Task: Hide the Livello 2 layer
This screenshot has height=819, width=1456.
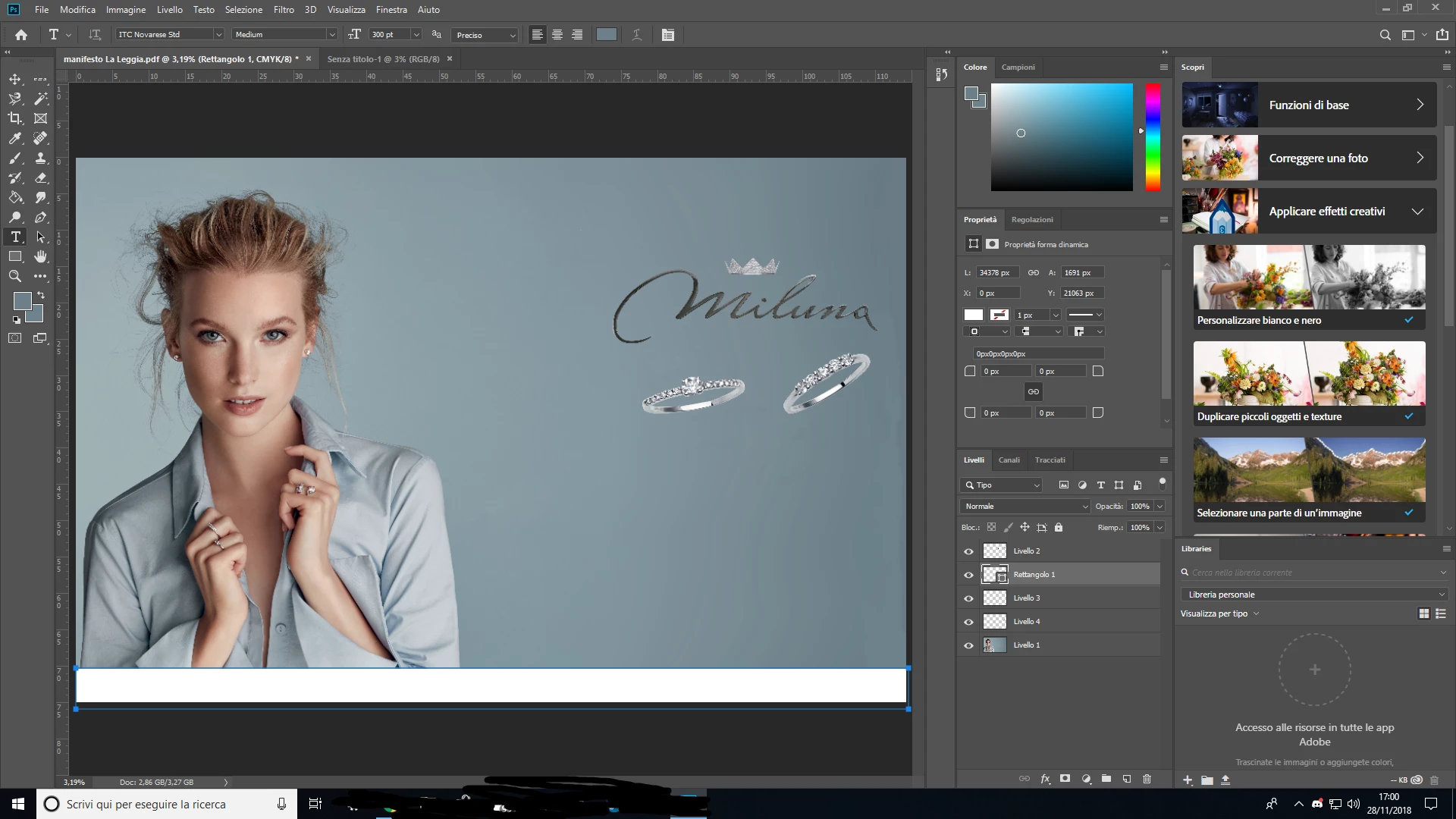Action: coord(968,551)
